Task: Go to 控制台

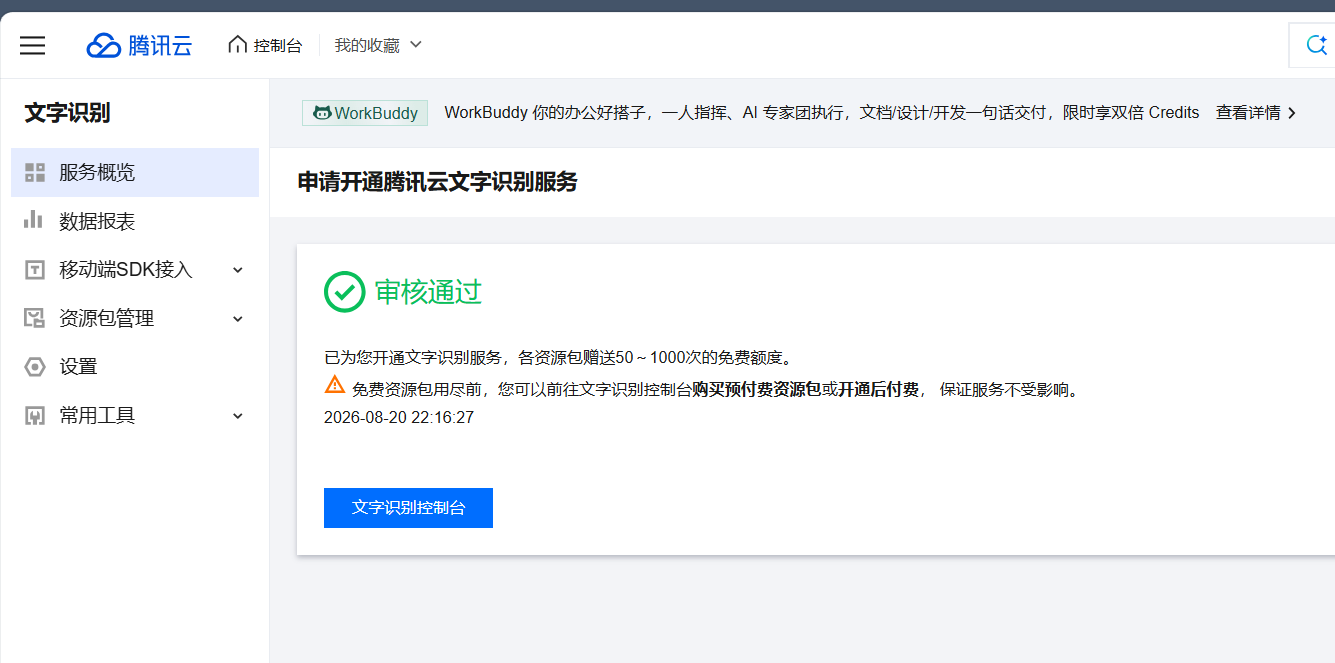Action: (265, 45)
